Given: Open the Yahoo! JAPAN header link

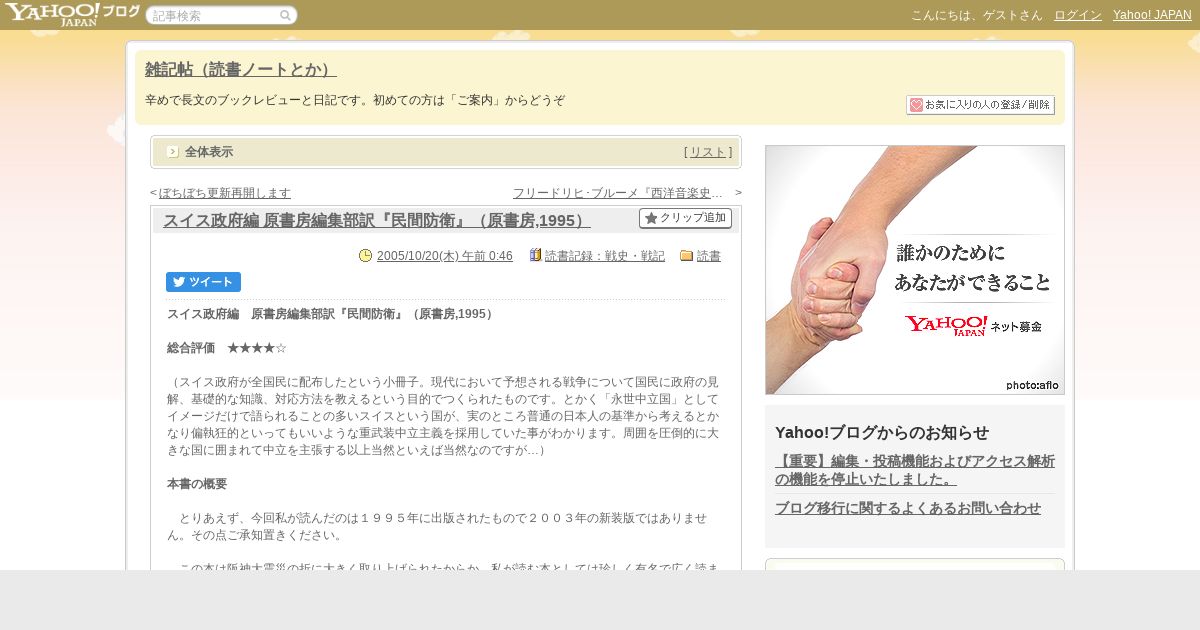Looking at the screenshot, I should coord(1152,15).
